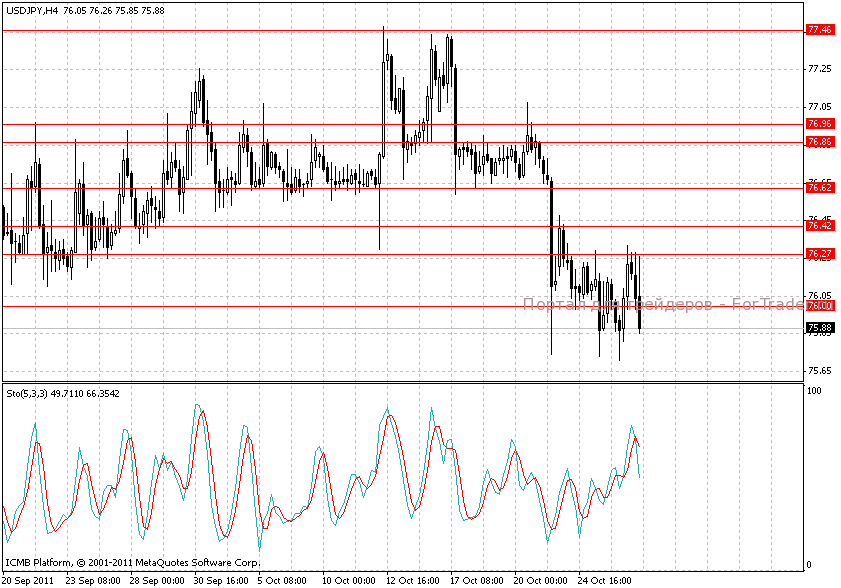Click the 77.05 price axis value
Viewport: 841px width, 588px height.
coord(820,107)
